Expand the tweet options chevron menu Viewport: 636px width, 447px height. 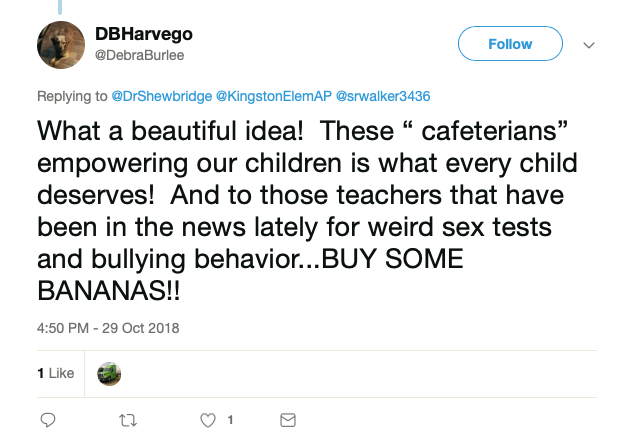pyautogui.click(x=589, y=45)
